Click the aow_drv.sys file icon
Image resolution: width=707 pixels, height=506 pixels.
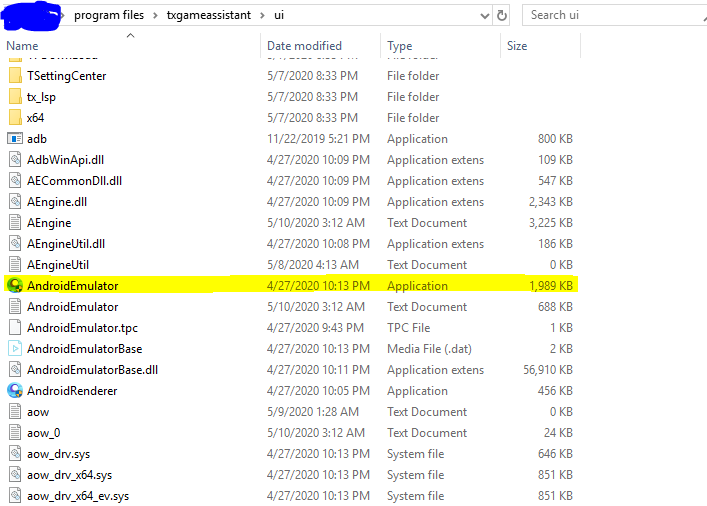(x=15, y=454)
